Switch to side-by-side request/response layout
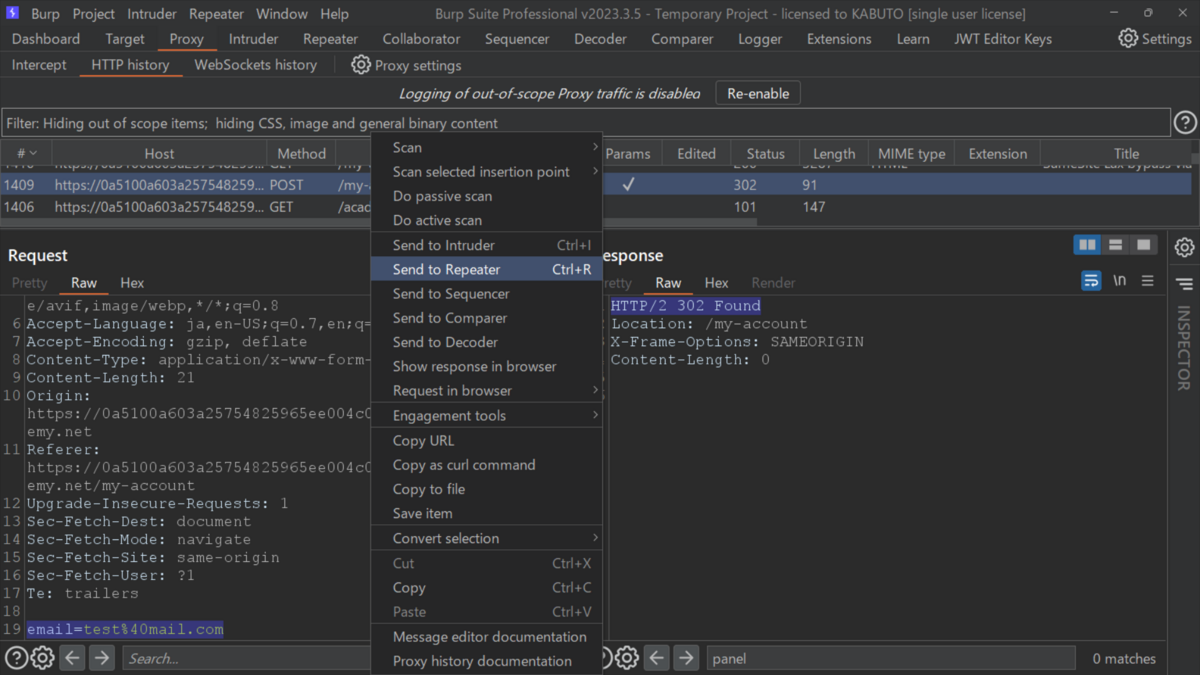The image size is (1200, 675). [1087, 245]
